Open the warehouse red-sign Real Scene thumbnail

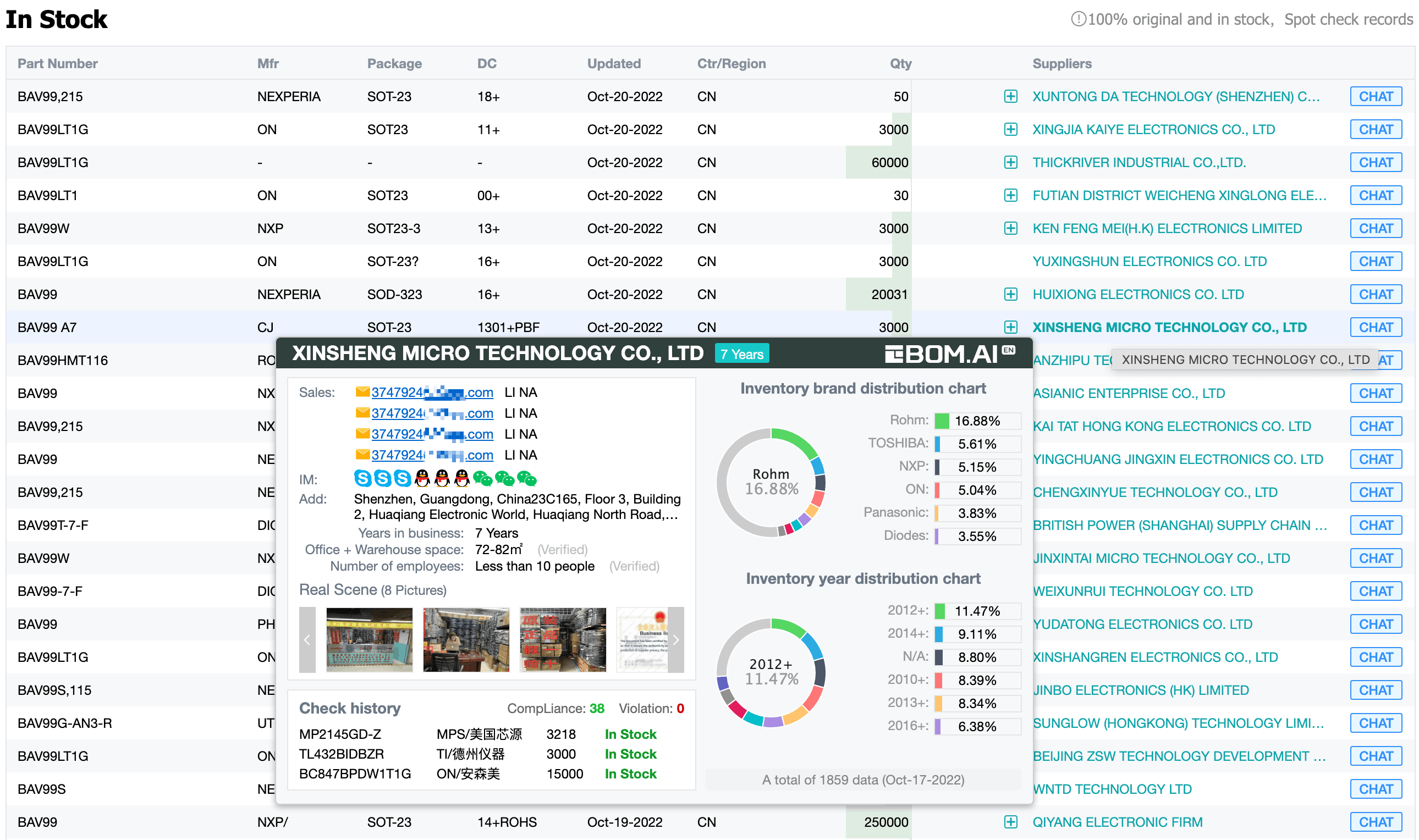(563, 640)
